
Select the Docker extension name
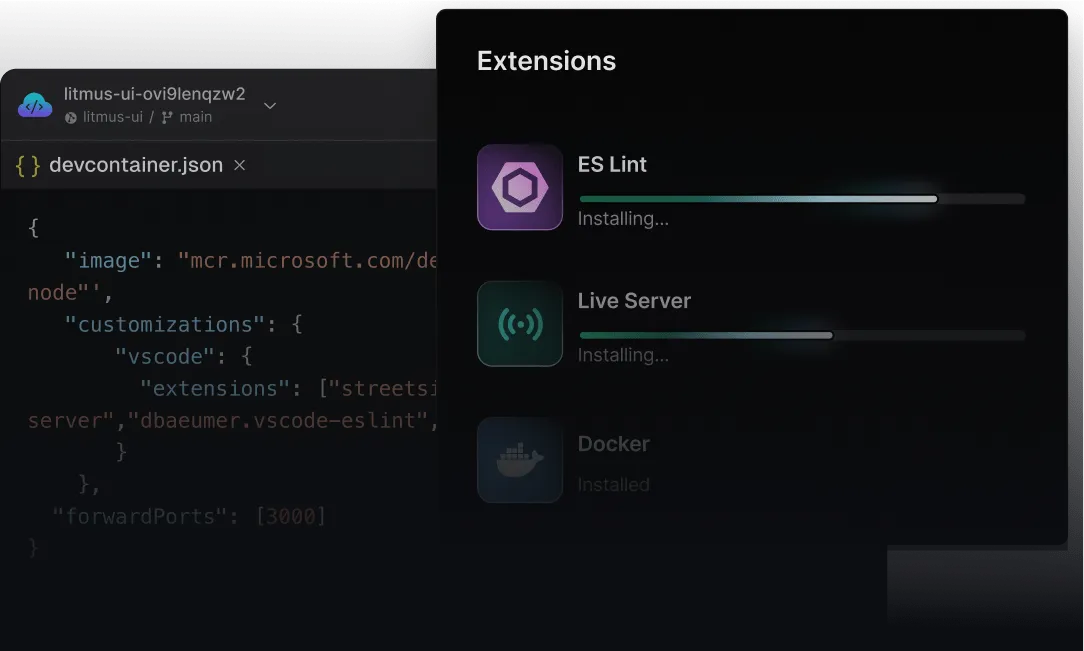point(613,444)
